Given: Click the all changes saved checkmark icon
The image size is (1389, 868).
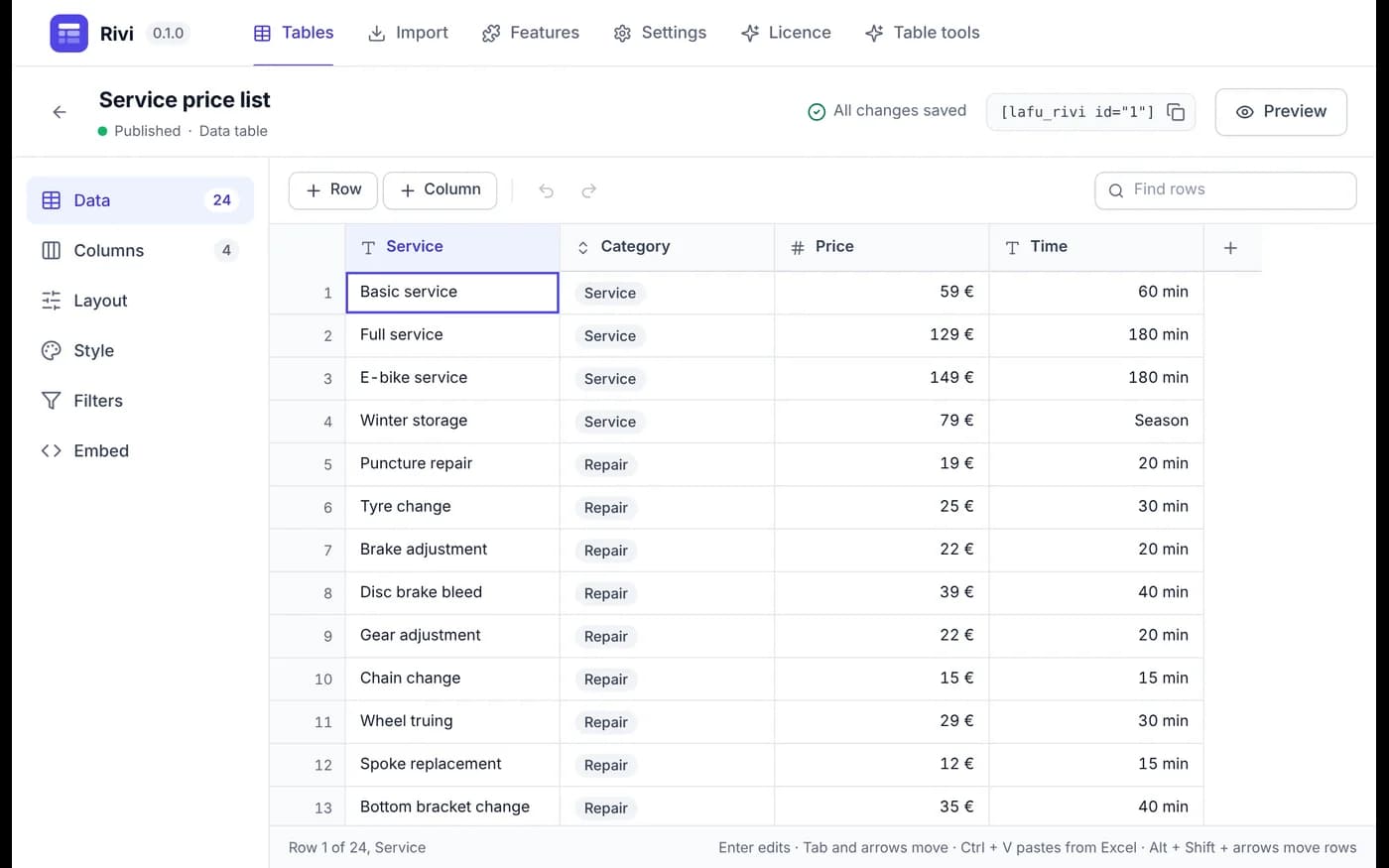Looking at the screenshot, I should point(817,112).
